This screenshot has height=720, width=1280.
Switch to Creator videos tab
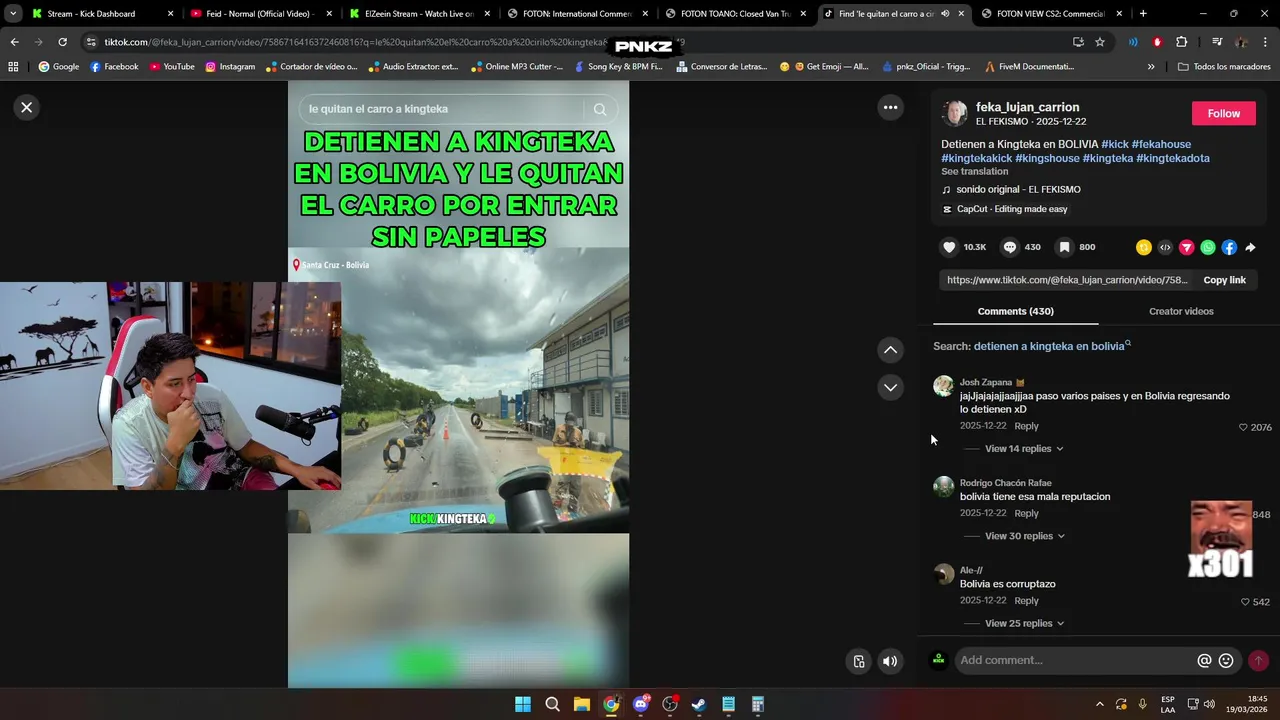[x=1181, y=311]
